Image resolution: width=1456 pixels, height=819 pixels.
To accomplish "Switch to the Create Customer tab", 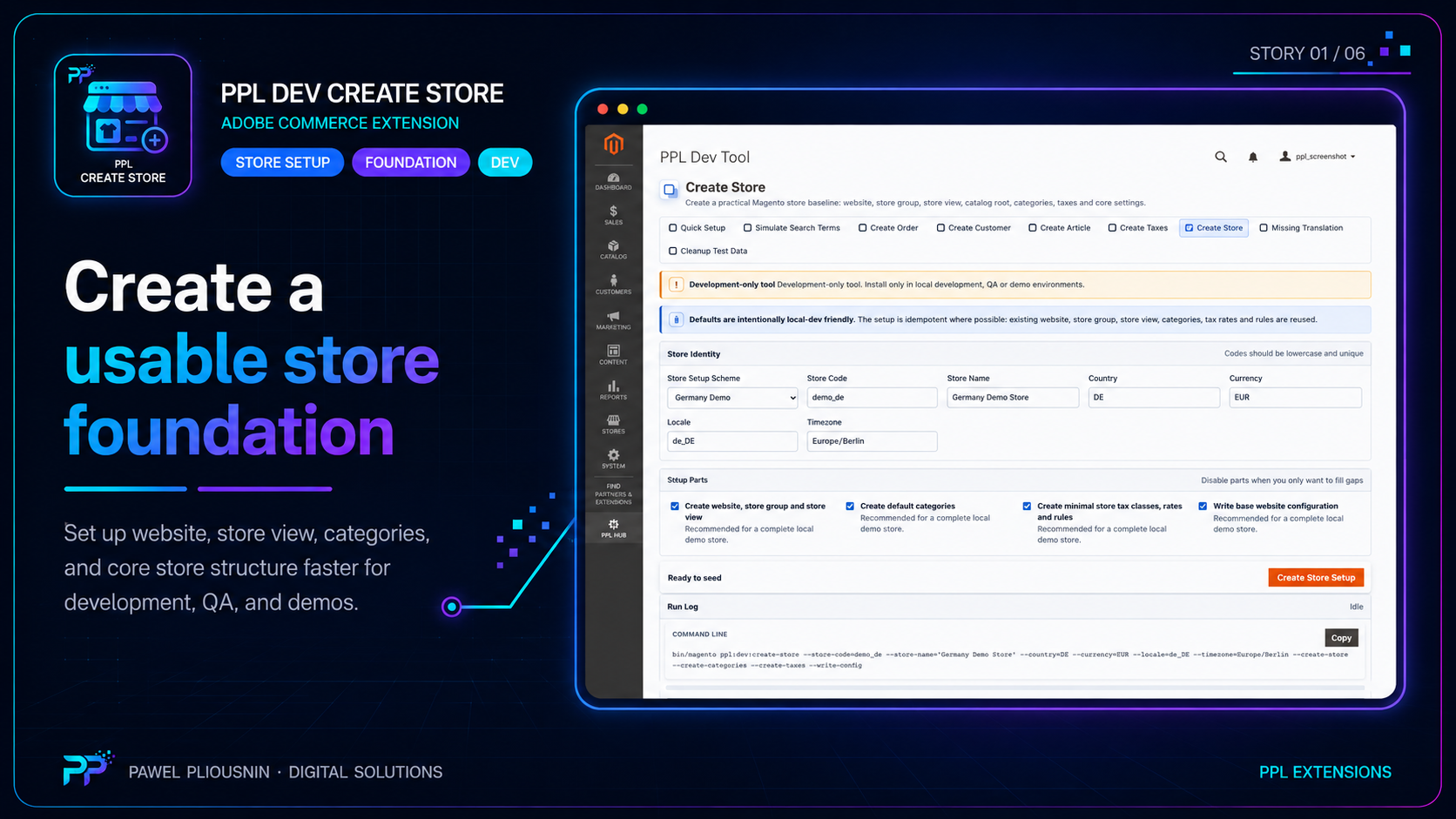I will click(x=974, y=228).
